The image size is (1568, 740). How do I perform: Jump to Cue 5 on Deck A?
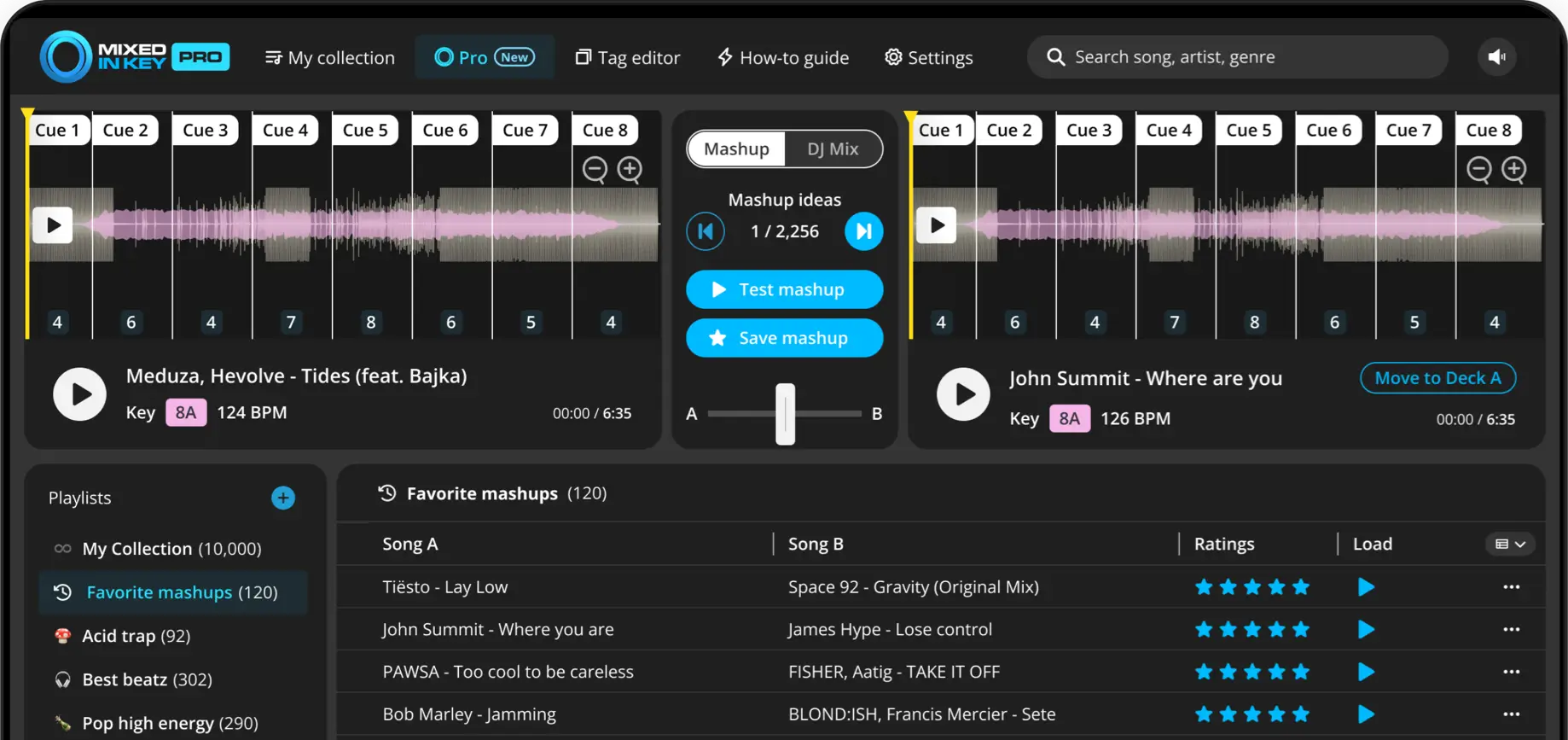(x=365, y=130)
